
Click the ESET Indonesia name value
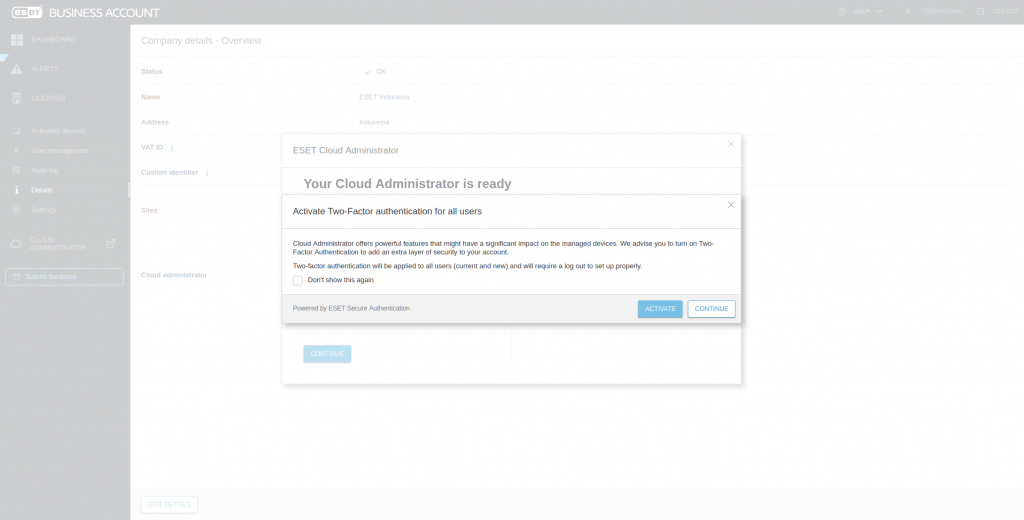pos(384,97)
